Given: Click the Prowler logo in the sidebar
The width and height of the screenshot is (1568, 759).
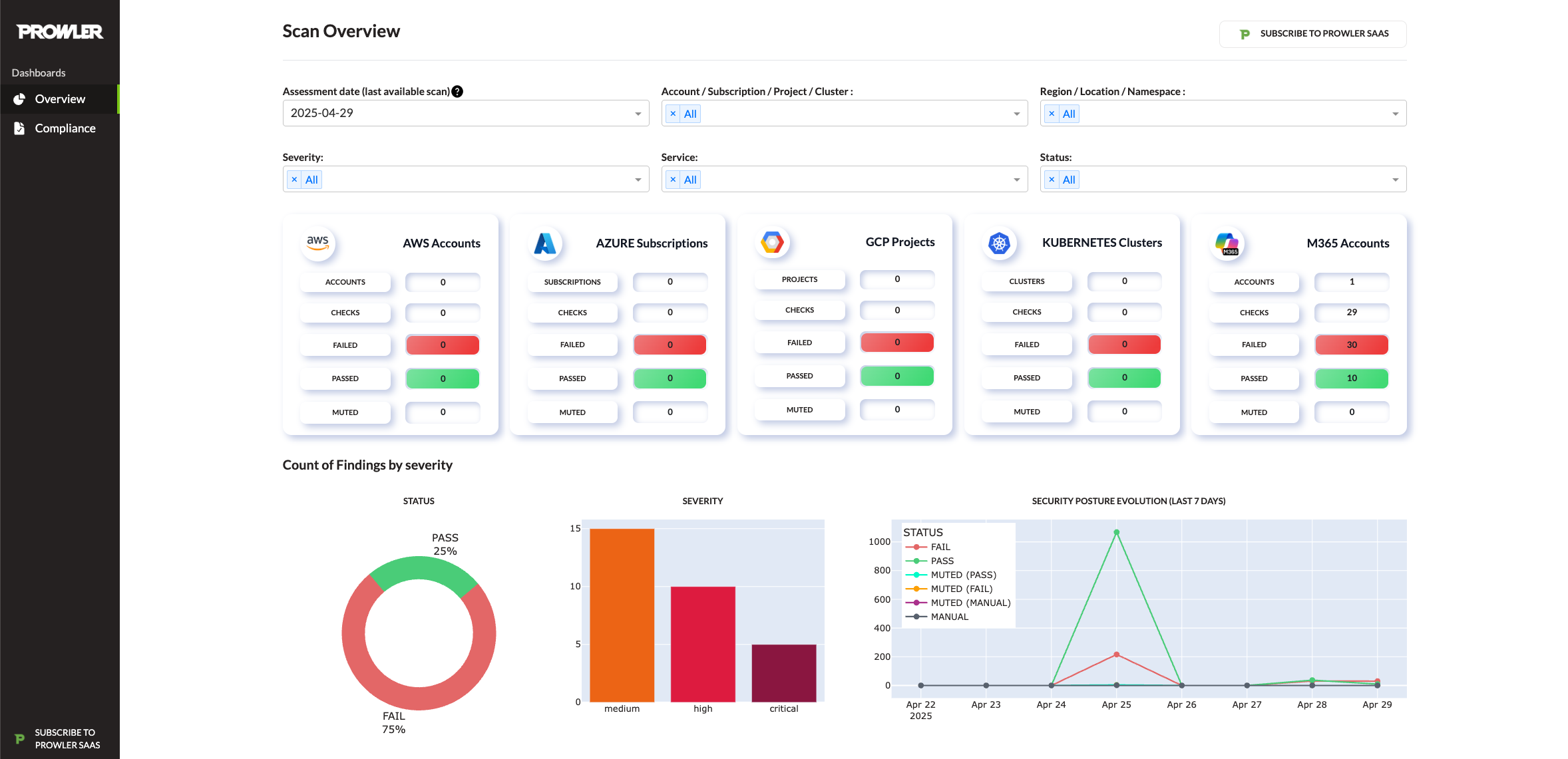Looking at the screenshot, I should point(59,31).
